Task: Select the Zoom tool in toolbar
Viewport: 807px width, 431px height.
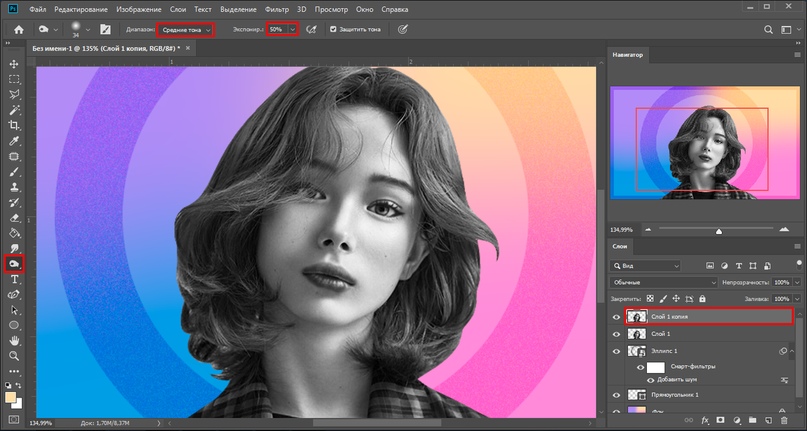Action: 14,356
